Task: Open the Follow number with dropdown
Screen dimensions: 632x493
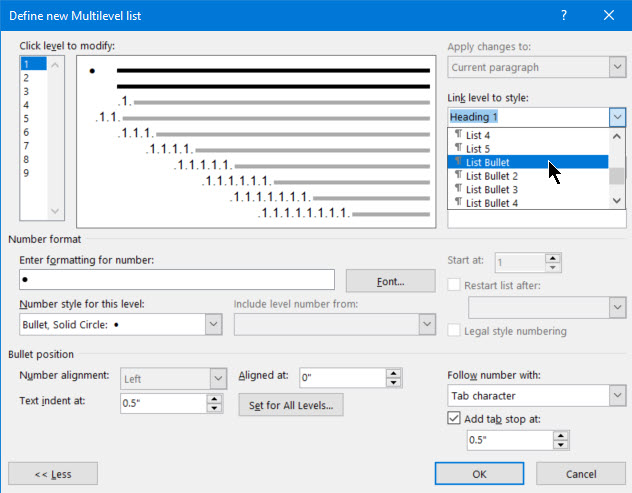Action: click(x=617, y=395)
